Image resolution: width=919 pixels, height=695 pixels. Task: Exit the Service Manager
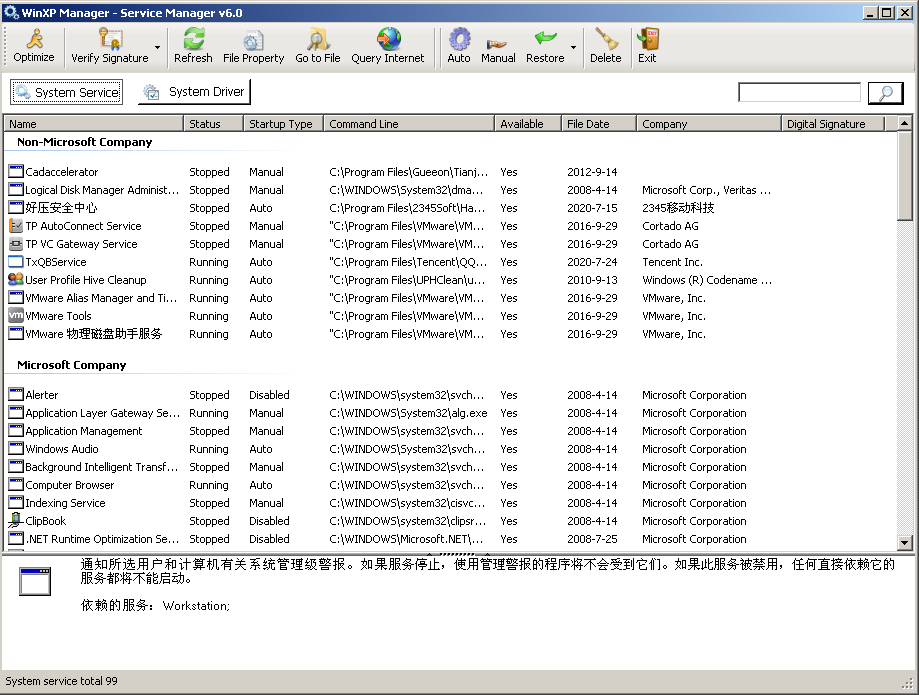click(647, 46)
